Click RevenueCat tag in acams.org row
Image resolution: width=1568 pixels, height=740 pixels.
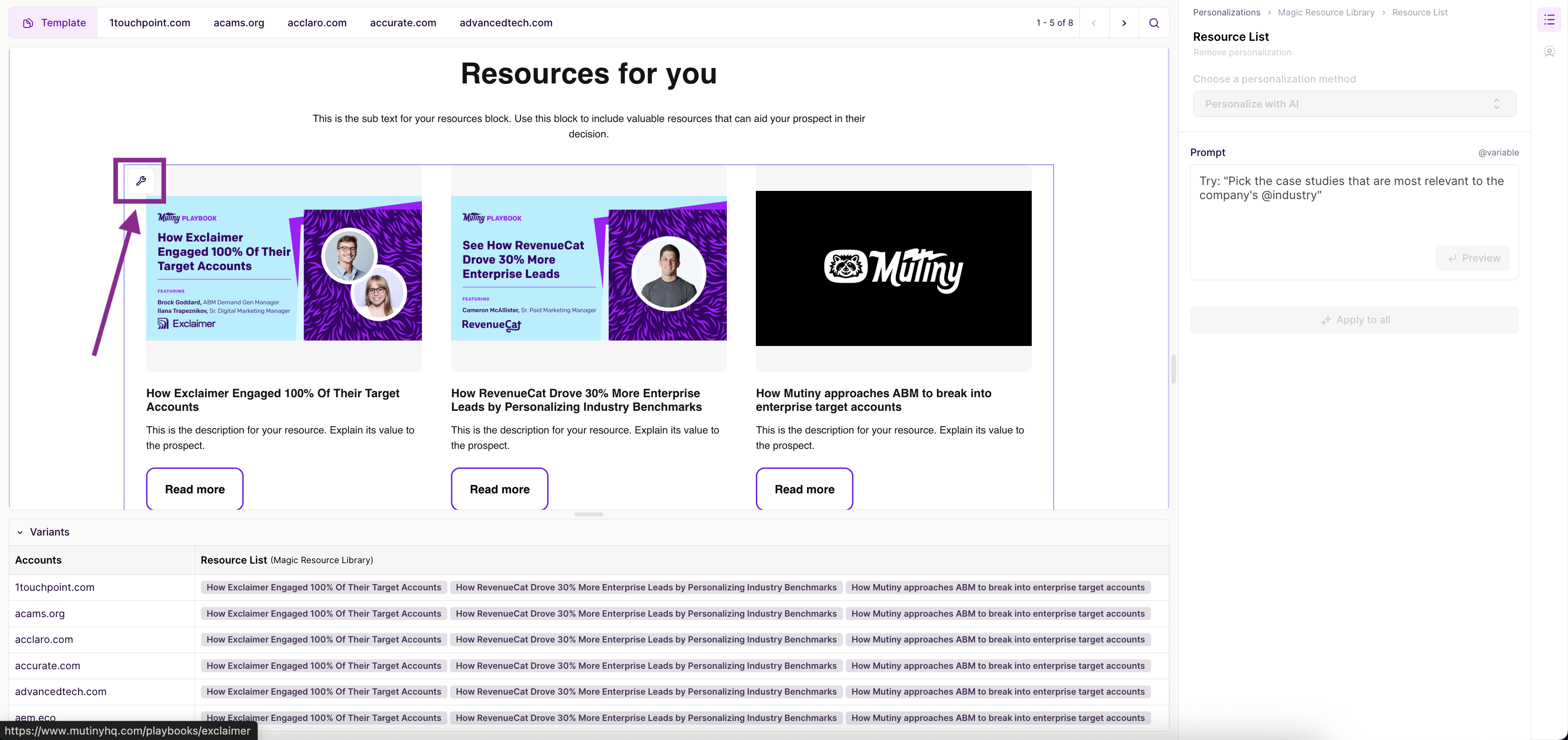(x=647, y=613)
